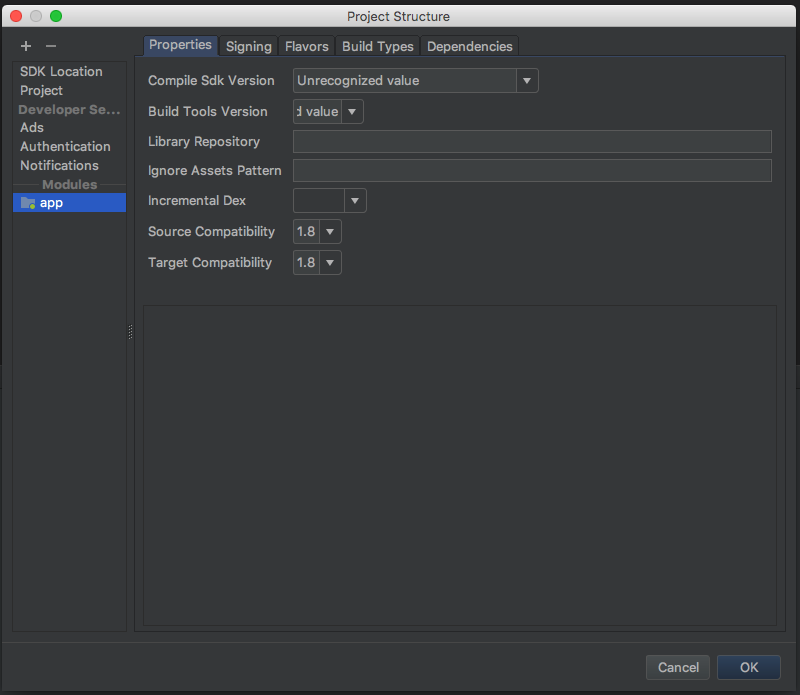
Task: Select SDK Location in sidebar
Action: [x=61, y=72]
